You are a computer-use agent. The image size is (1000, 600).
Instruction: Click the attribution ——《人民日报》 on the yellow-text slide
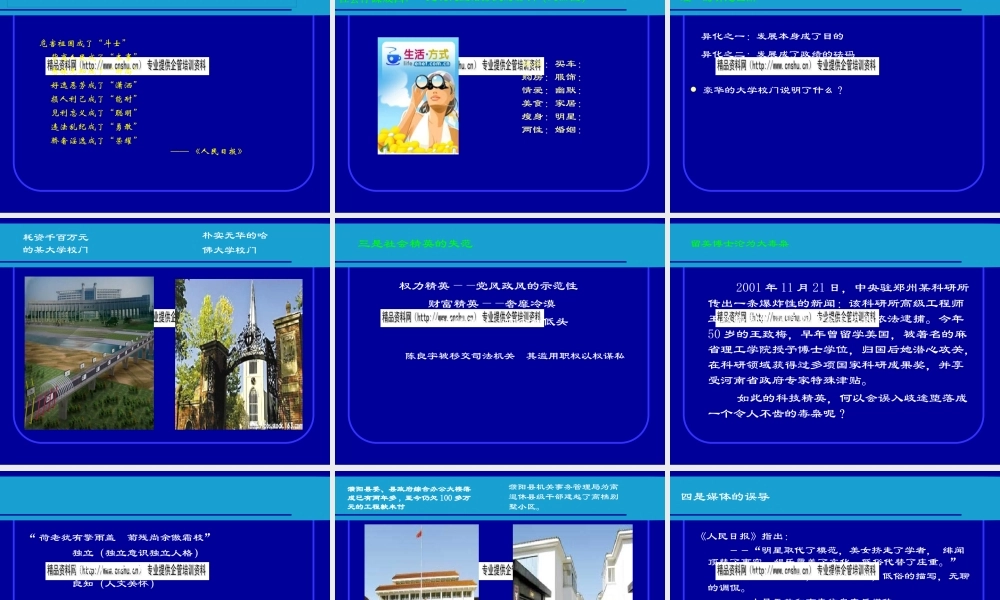tap(207, 151)
